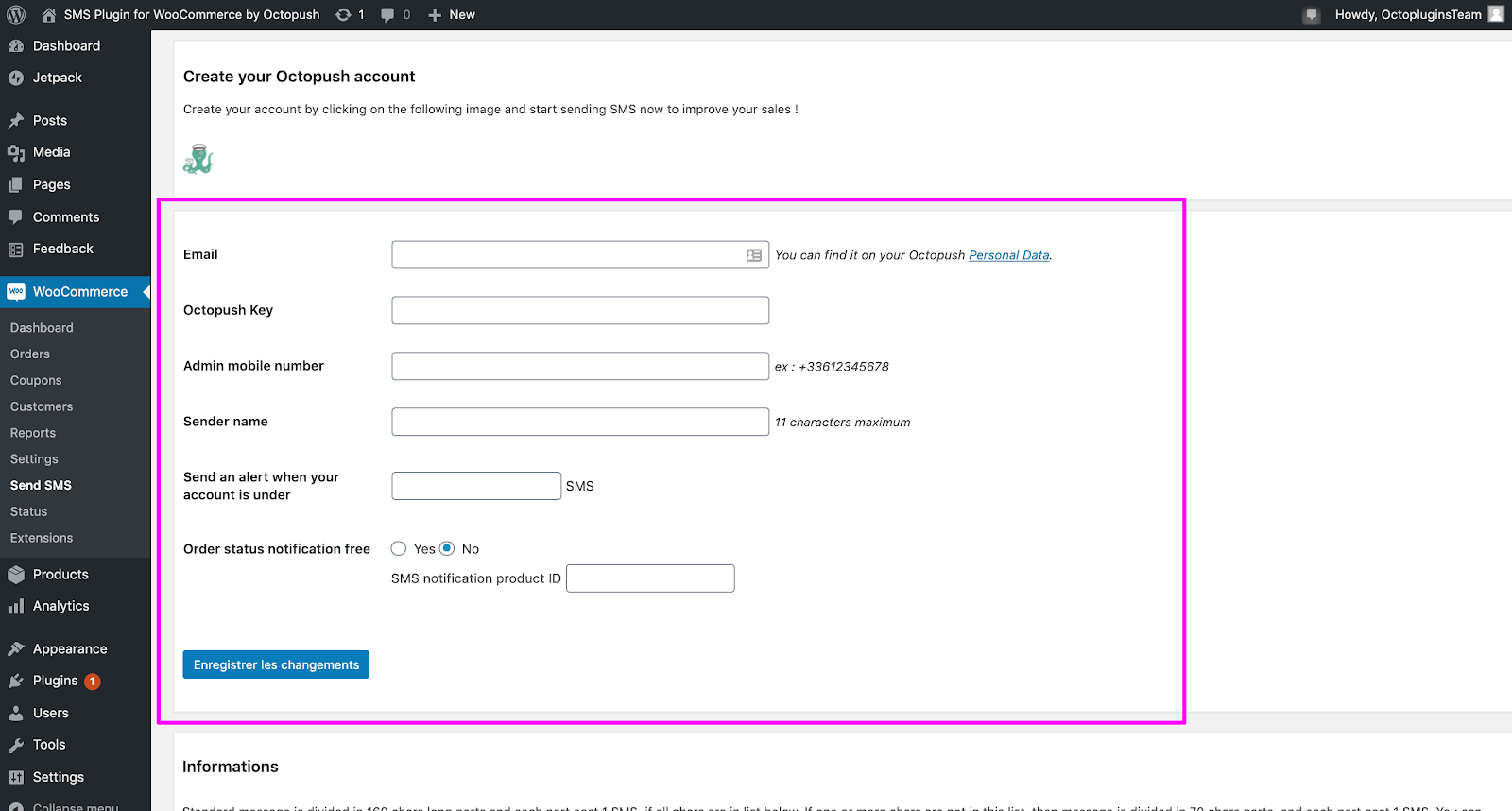Click the Plugins plug icon

16,681
